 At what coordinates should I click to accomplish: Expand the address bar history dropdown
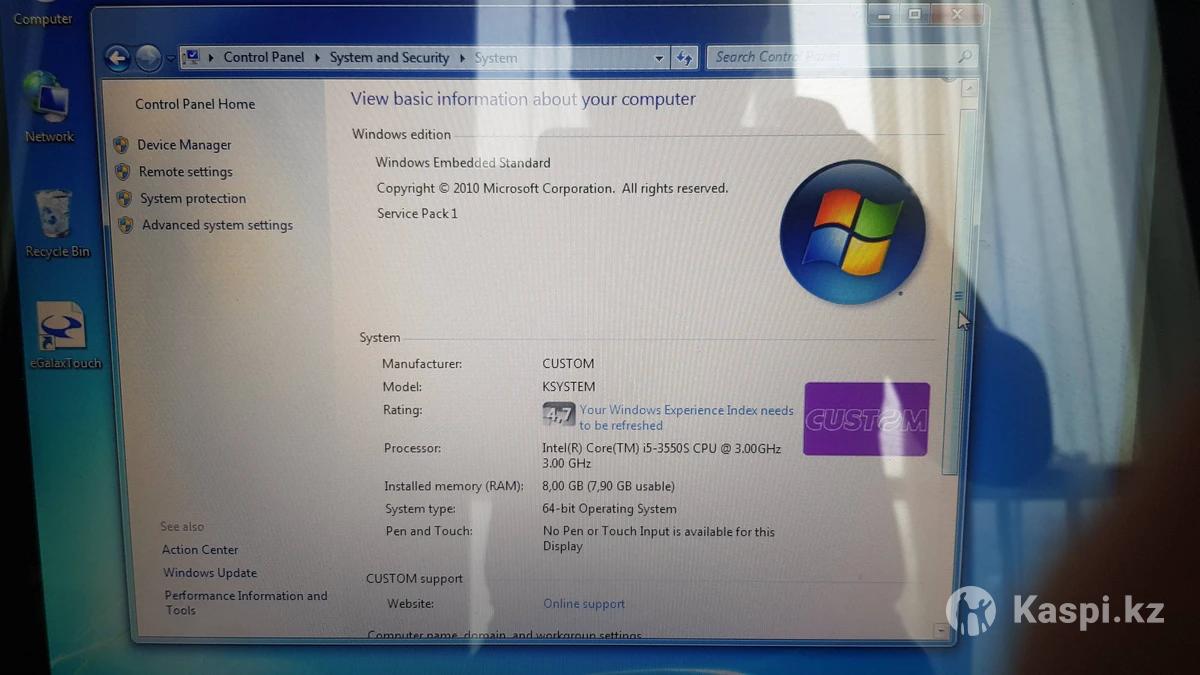[659, 58]
